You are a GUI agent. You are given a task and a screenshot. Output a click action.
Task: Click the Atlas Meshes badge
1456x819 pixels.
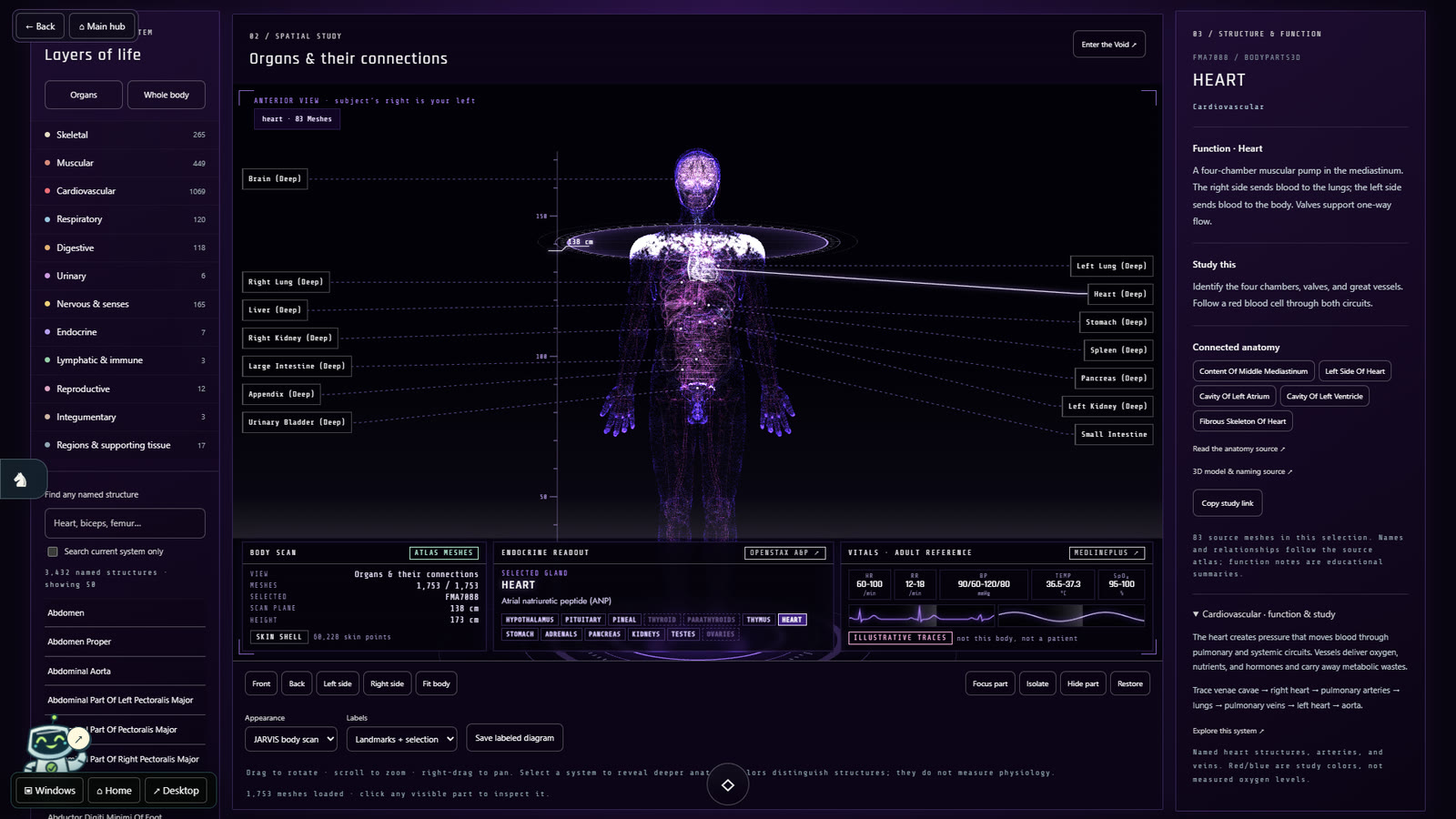[443, 552]
